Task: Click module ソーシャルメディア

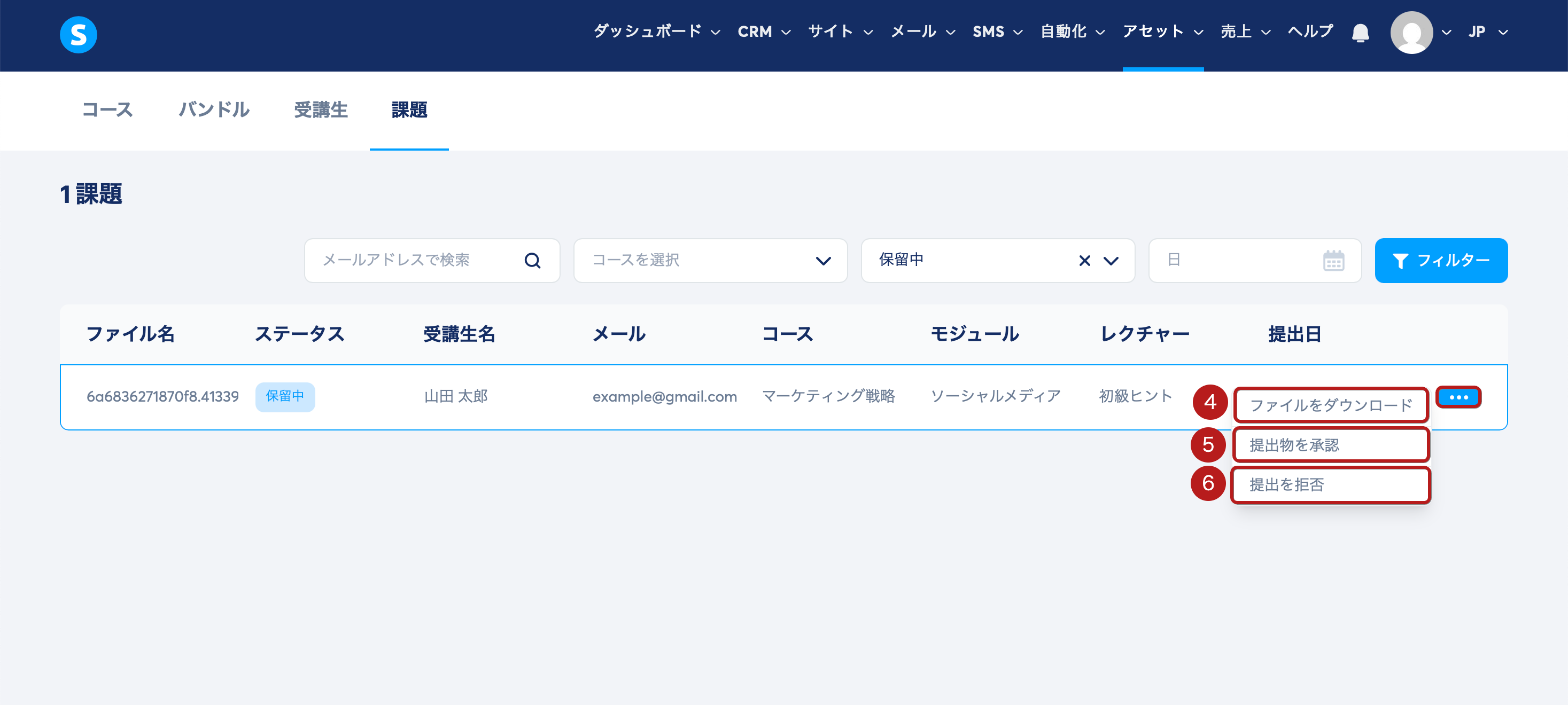Action: click(995, 397)
